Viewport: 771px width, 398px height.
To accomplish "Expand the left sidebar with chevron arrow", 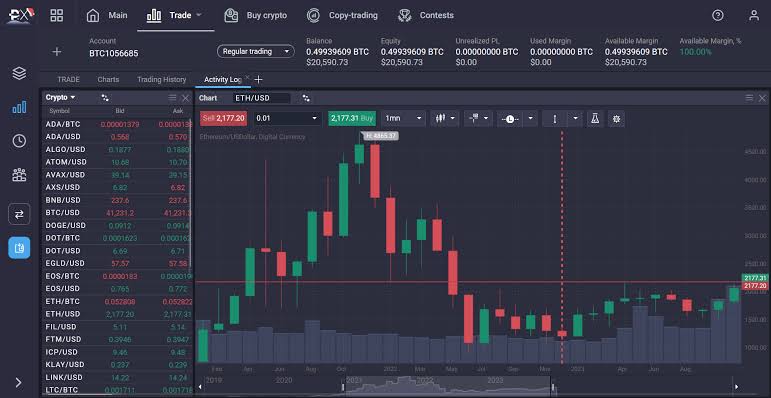I will [19, 382].
